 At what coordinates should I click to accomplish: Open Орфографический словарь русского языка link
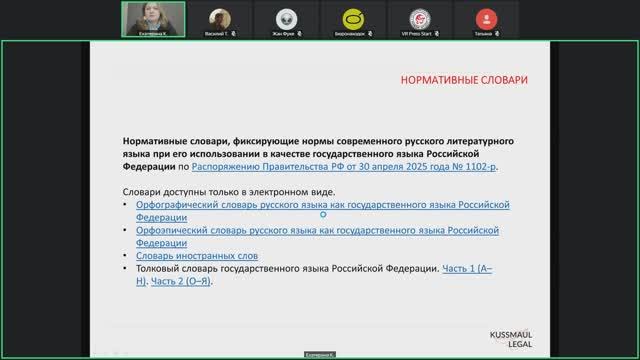point(322,211)
